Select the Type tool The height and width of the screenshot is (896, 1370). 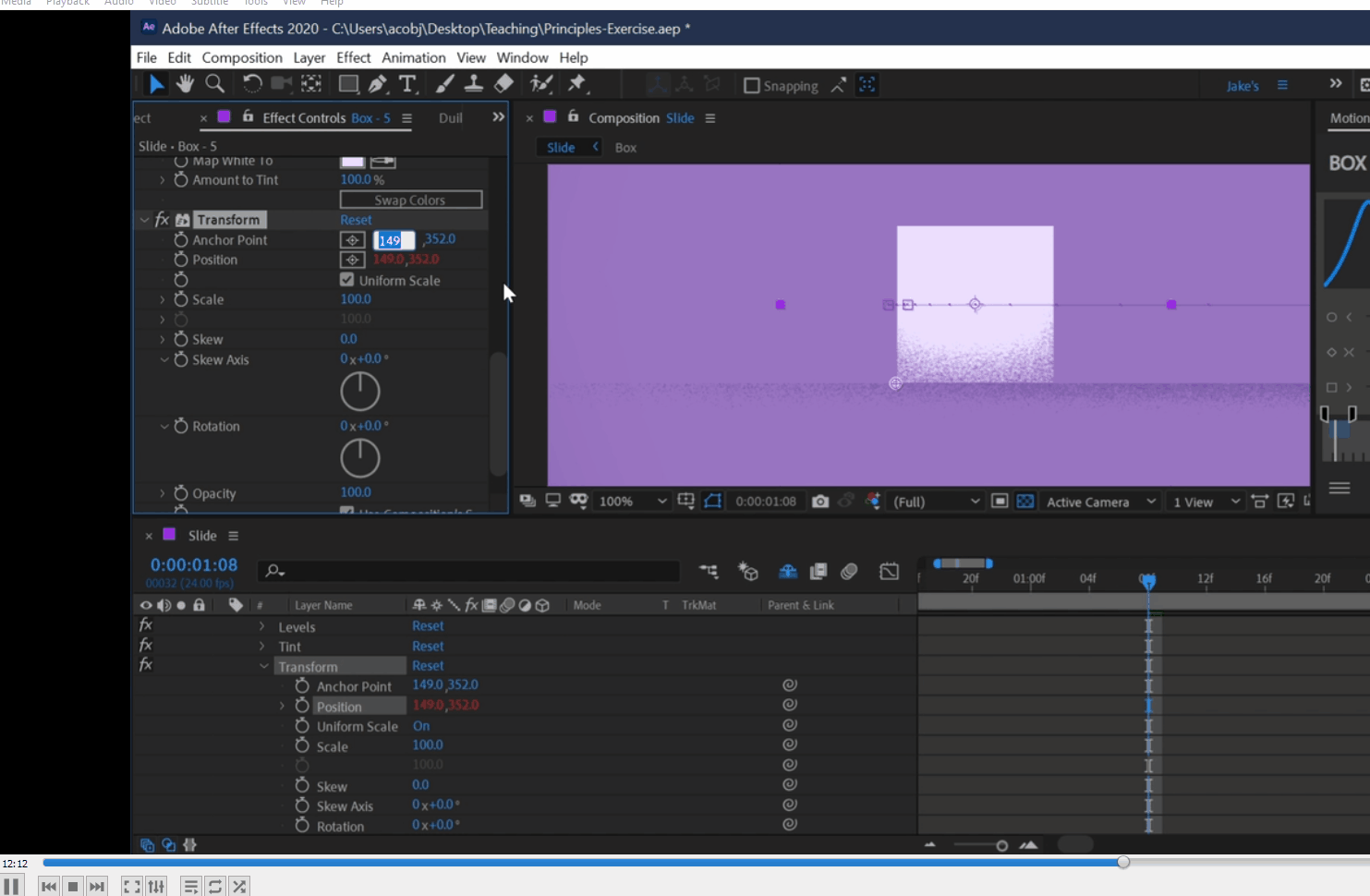click(x=407, y=84)
